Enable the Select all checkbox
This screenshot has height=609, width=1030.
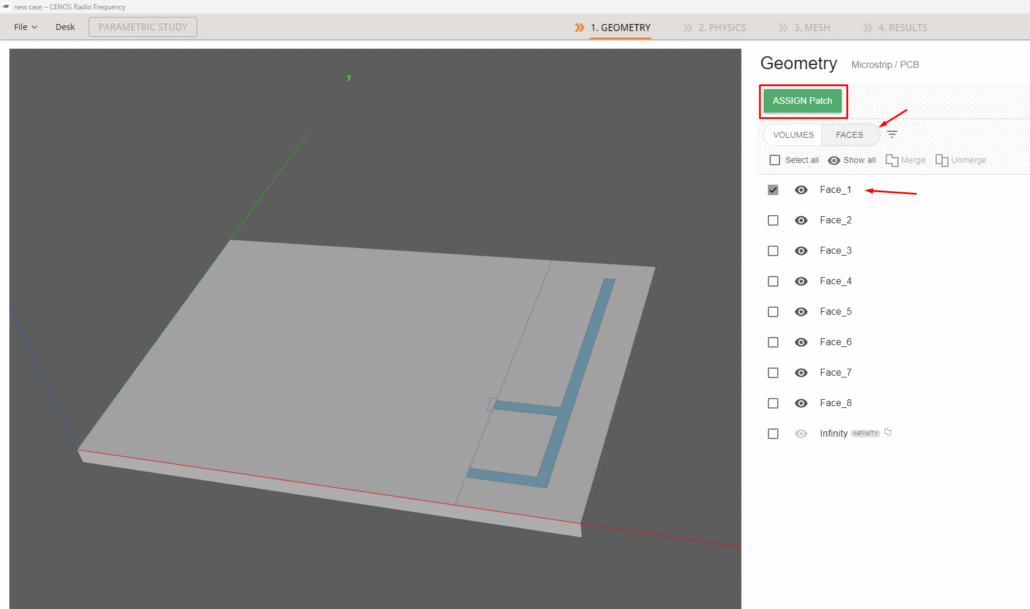[x=774, y=160]
